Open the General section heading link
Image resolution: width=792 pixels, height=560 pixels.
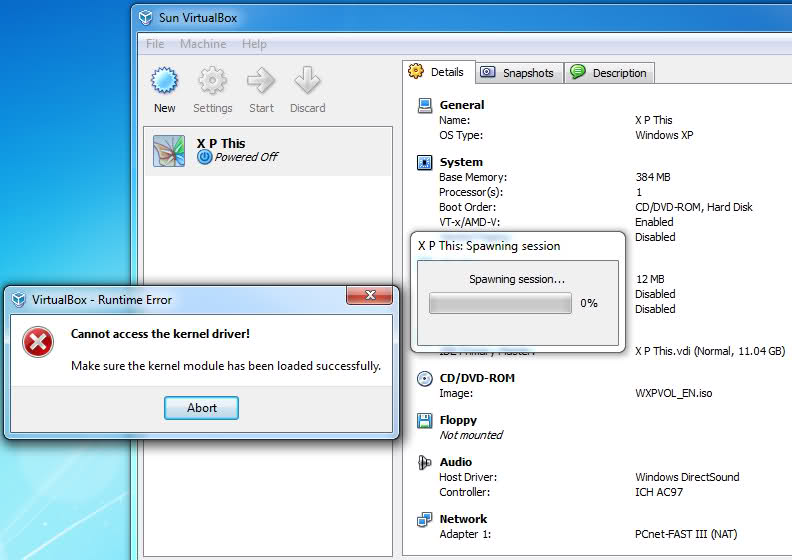(462, 105)
